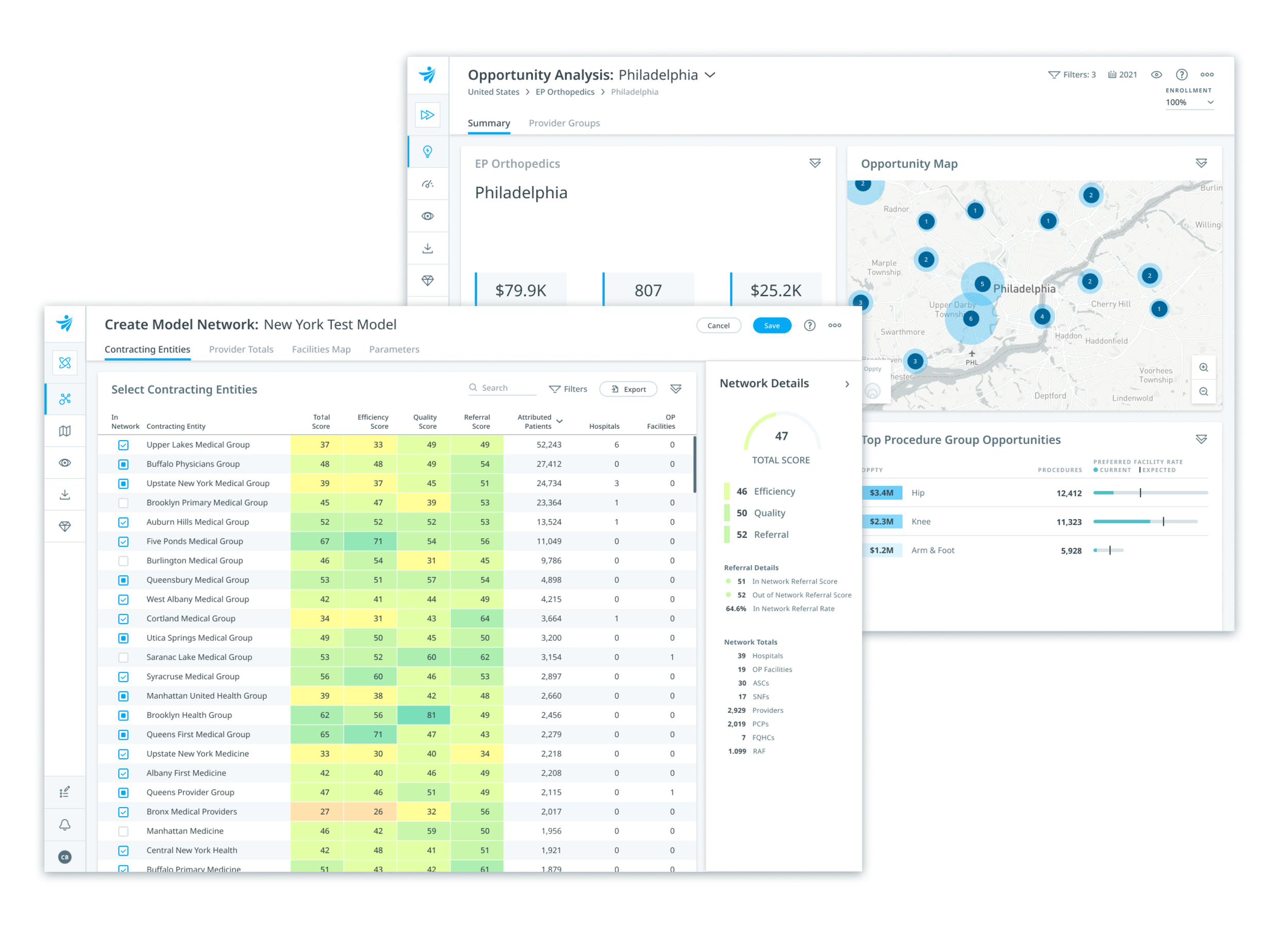Click the notification bell icon
This screenshot has width=1288, height=935.
(65, 825)
